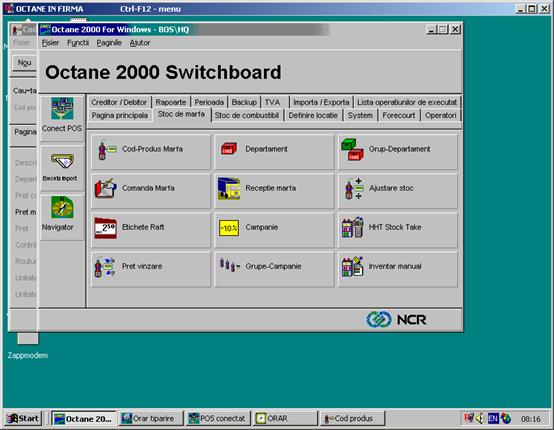Click Octane 20... taskbar button

(x=83, y=419)
